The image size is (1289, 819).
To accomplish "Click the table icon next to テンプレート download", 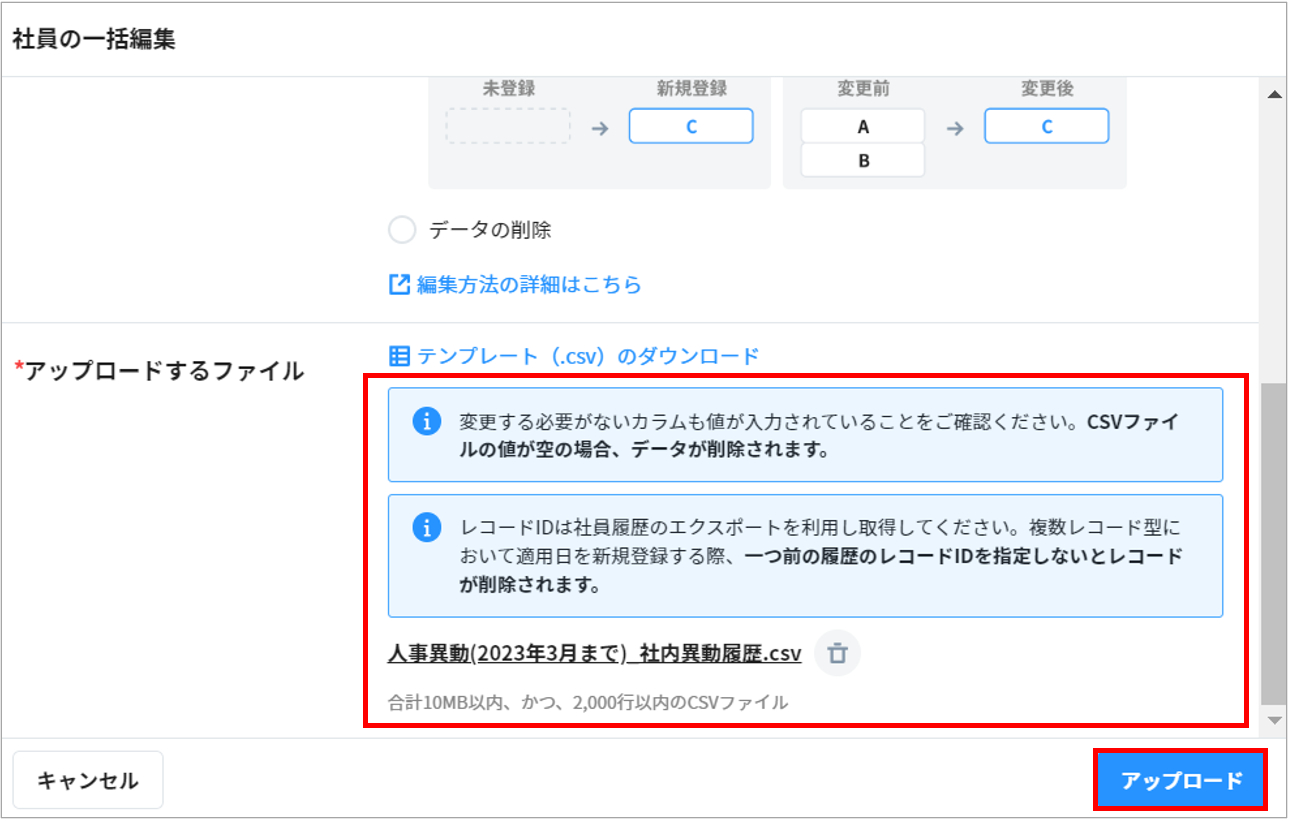I will pos(399,356).
